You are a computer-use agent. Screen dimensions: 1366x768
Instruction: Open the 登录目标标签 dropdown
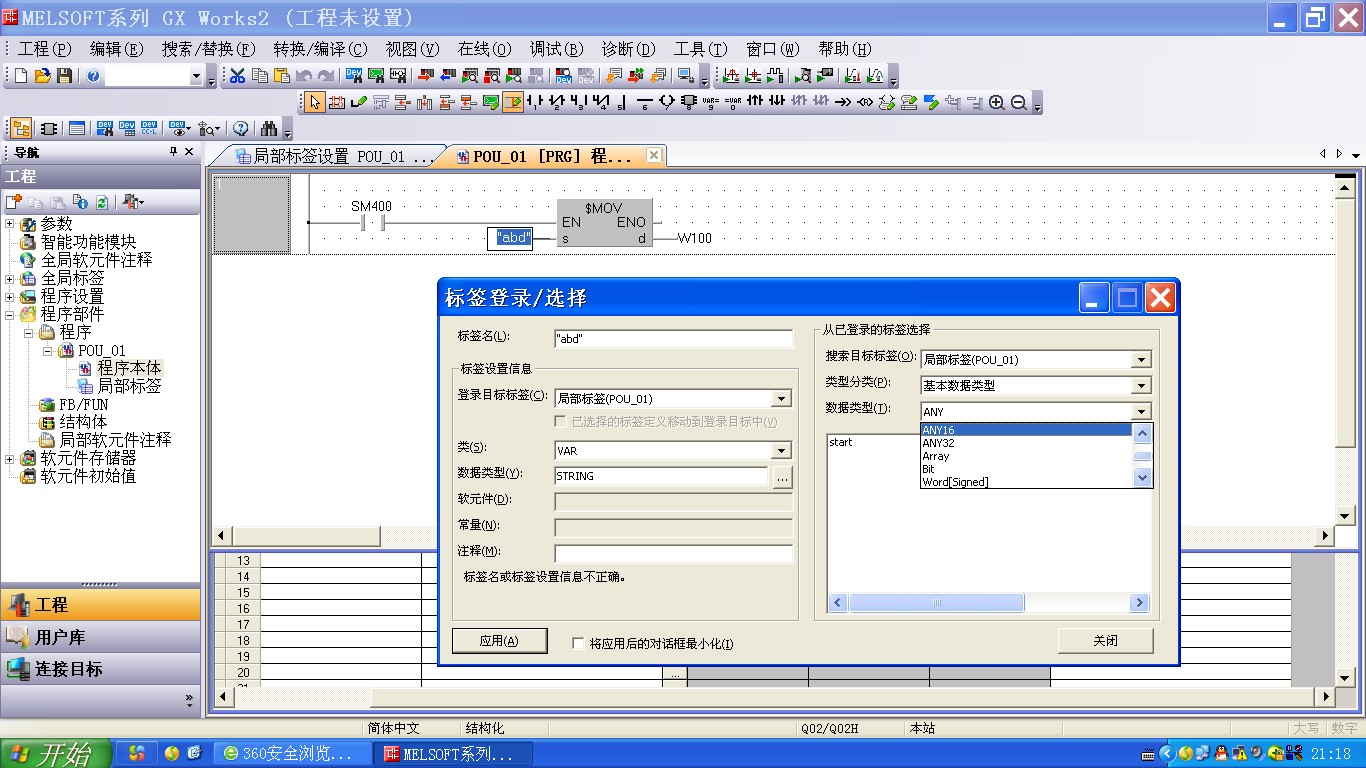782,399
